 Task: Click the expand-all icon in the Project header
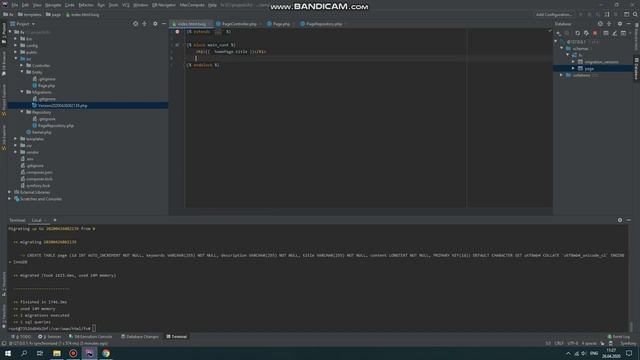coord(144,24)
